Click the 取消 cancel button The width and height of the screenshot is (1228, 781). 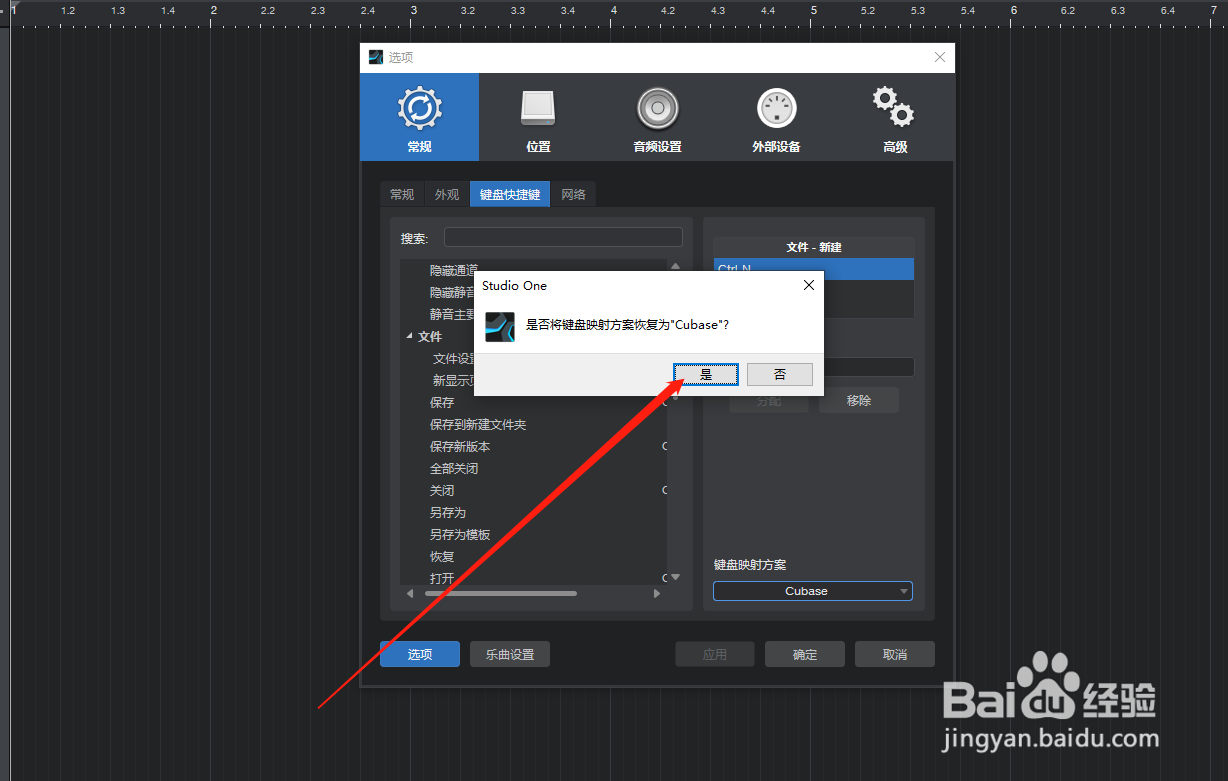point(895,654)
